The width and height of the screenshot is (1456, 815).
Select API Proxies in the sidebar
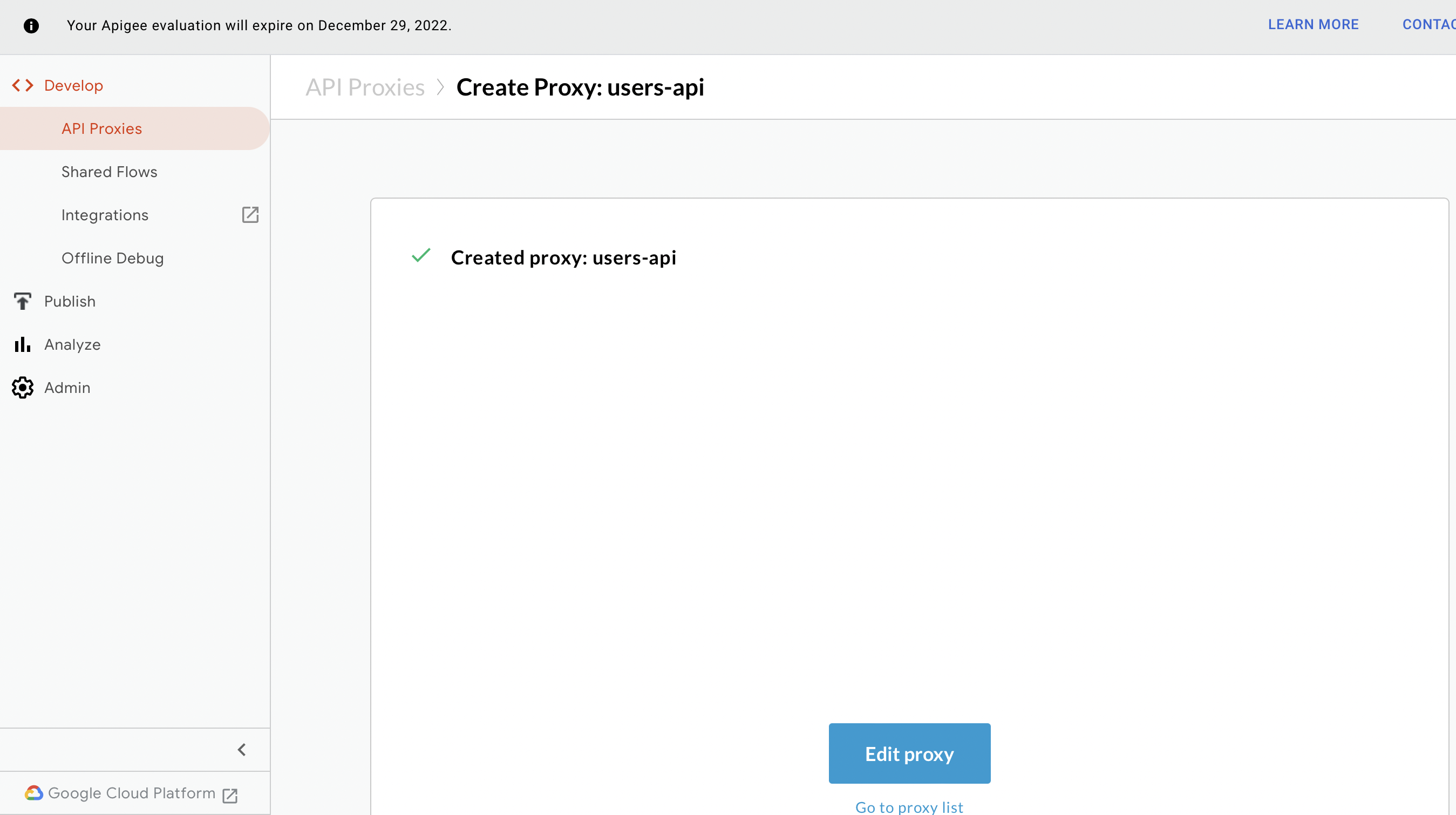click(101, 128)
